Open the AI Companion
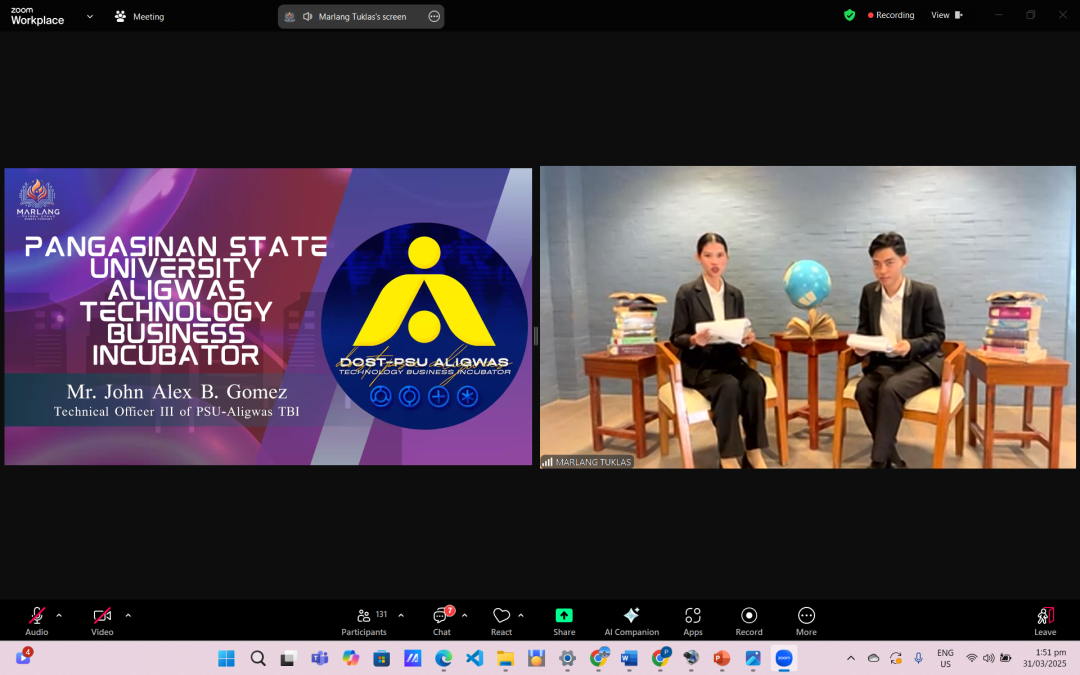Image resolution: width=1080 pixels, height=675 pixels. click(x=631, y=620)
